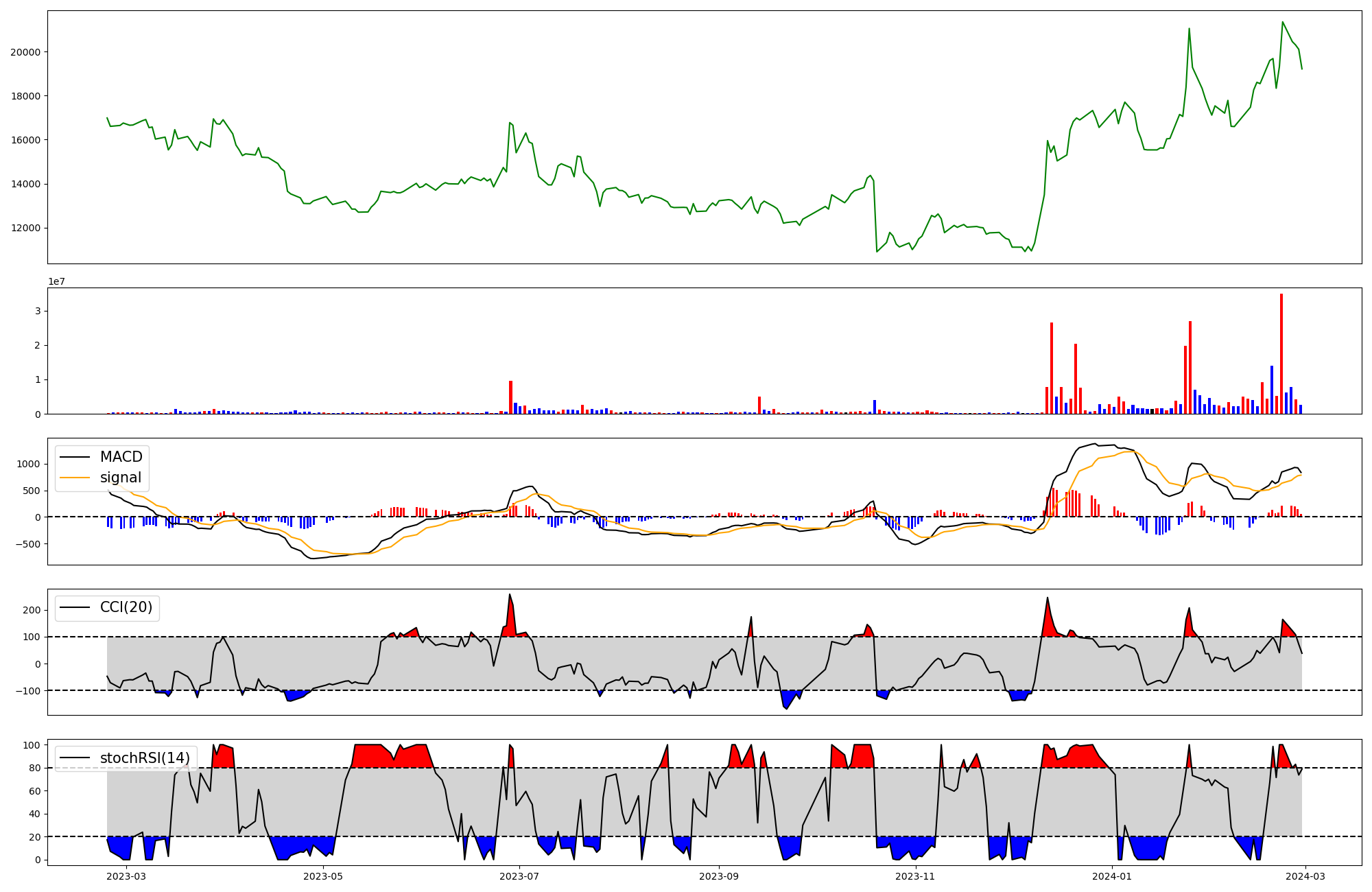Click the MACD legend label

[x=121, y=457]
